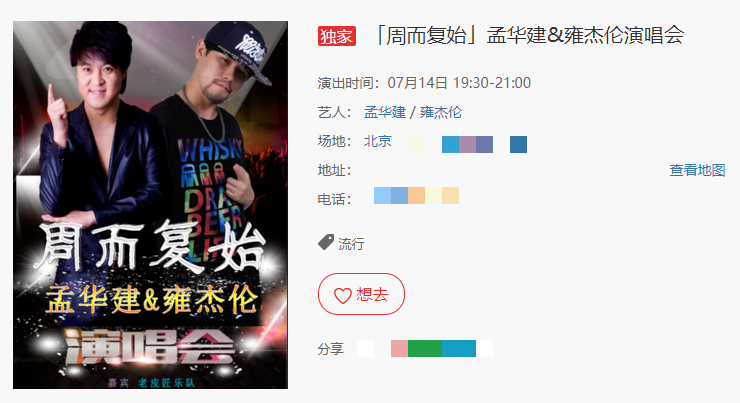
Task: Click the light blue venue name block
Action: coord(450,144)
